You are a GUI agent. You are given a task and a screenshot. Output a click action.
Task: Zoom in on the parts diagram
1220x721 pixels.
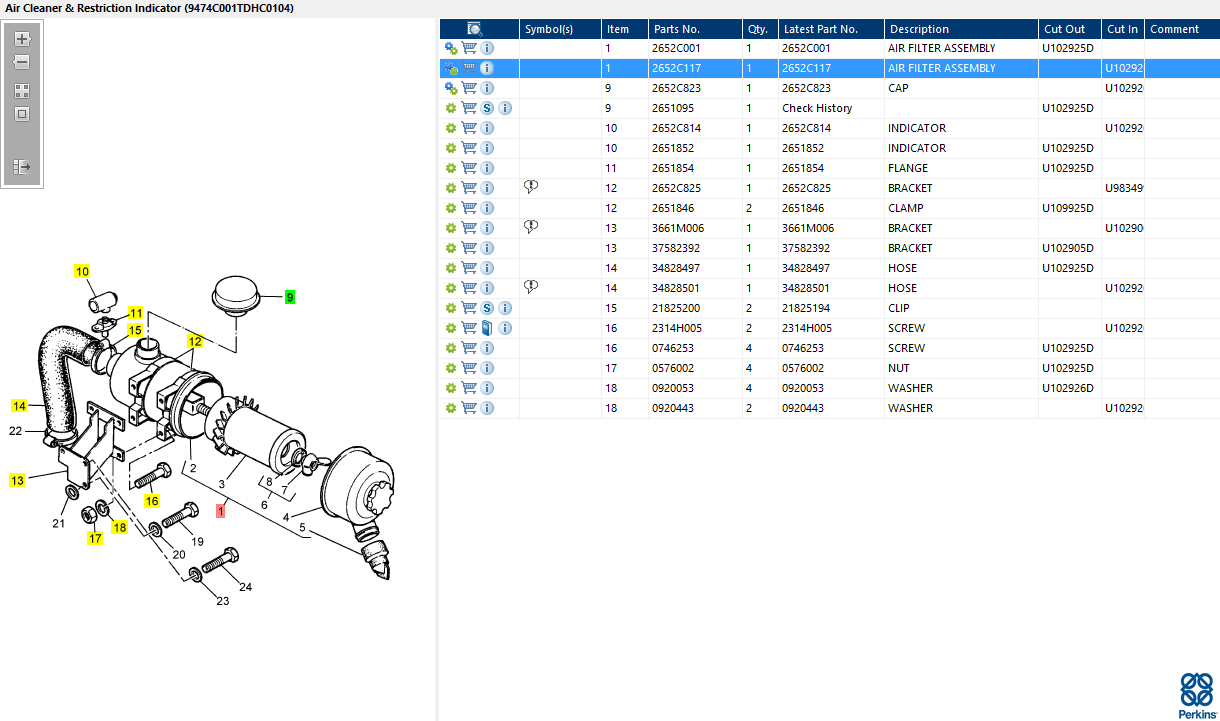coord(22,40)
